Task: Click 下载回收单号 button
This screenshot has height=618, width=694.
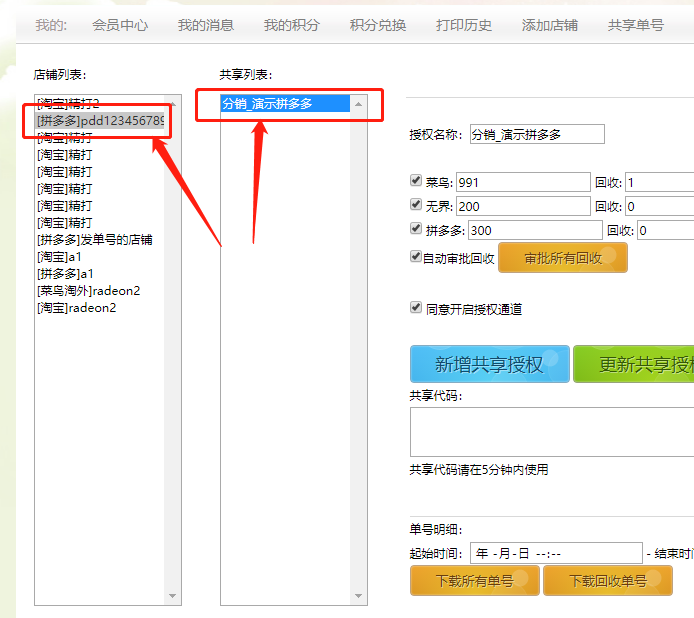Action: pyautogui.click(x=607, y=580)
